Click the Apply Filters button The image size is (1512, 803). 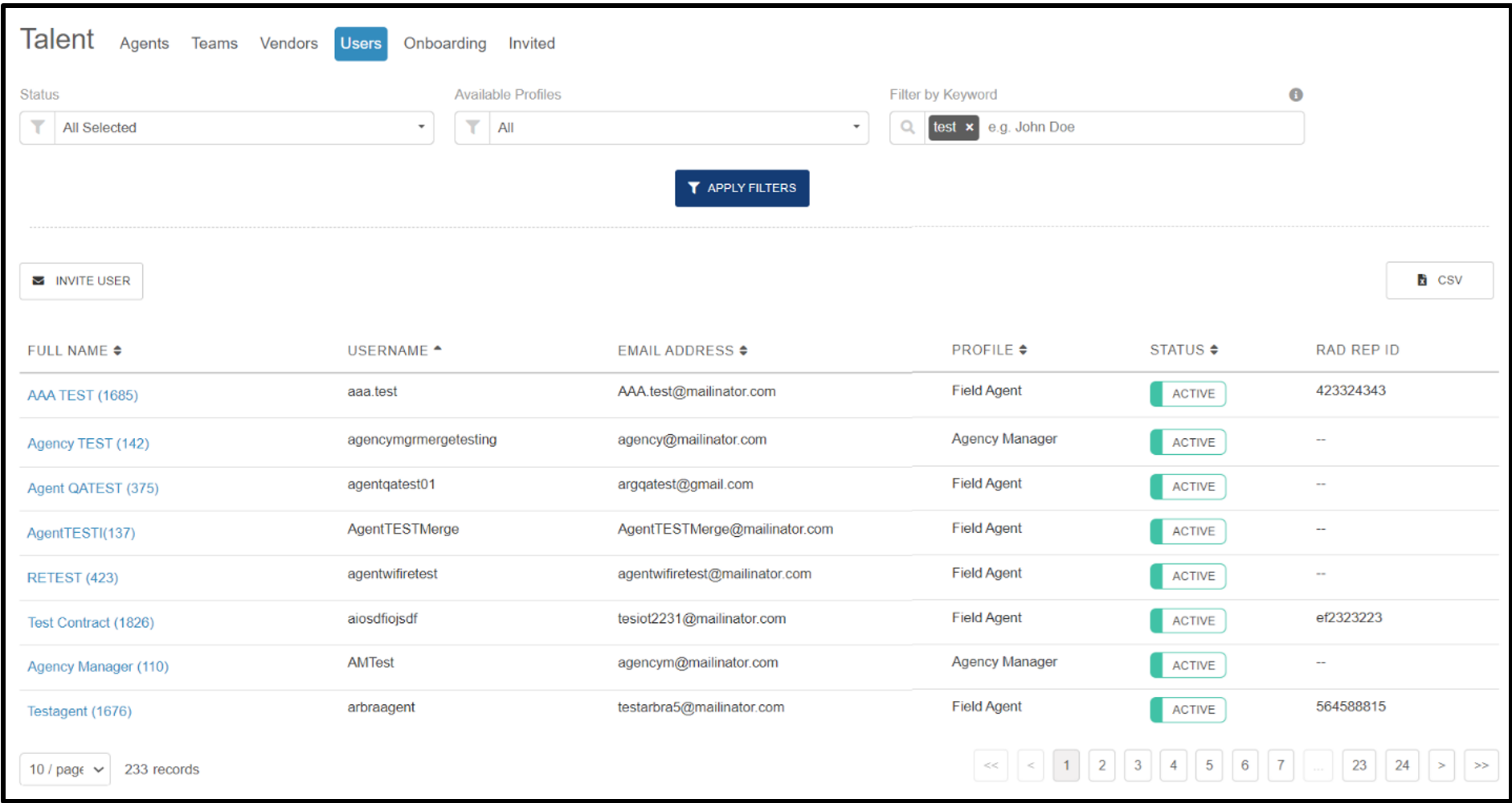[x=742, y=188]
